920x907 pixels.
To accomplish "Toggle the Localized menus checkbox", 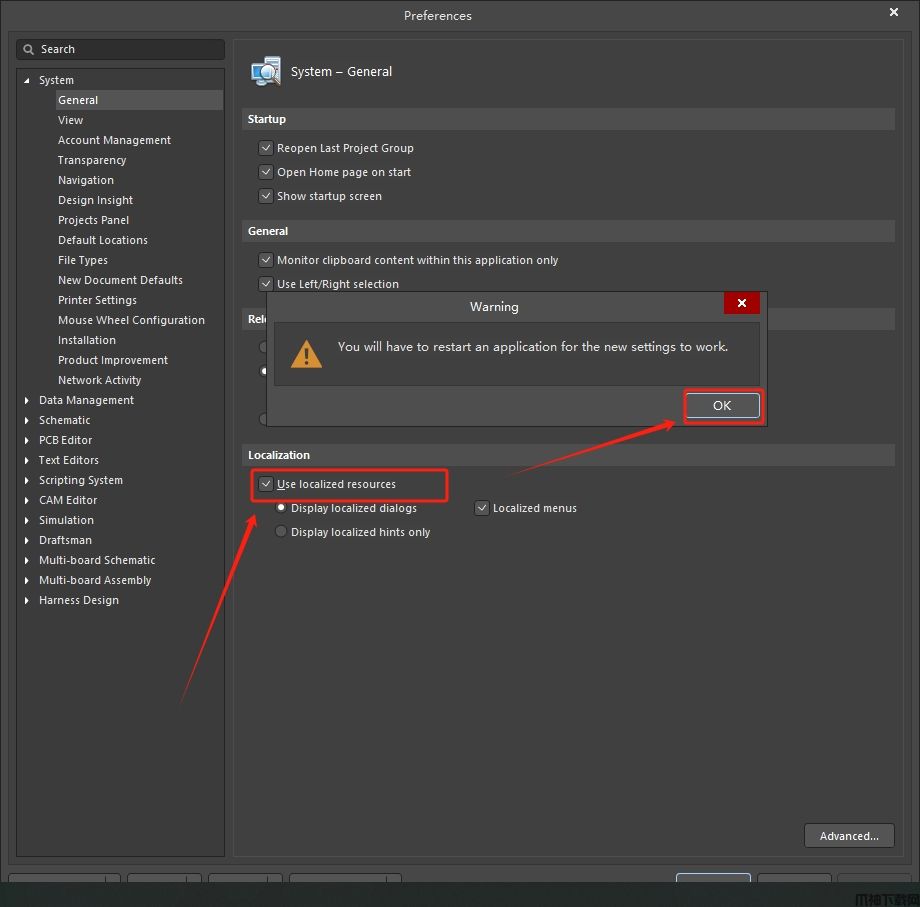I will [x=482, y=508].
